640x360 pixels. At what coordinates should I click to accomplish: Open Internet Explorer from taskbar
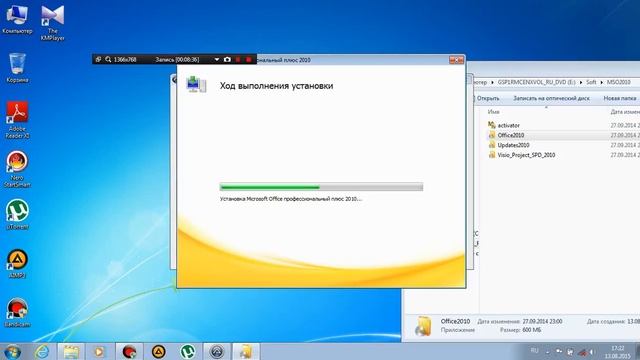click(x=42, y=352)
